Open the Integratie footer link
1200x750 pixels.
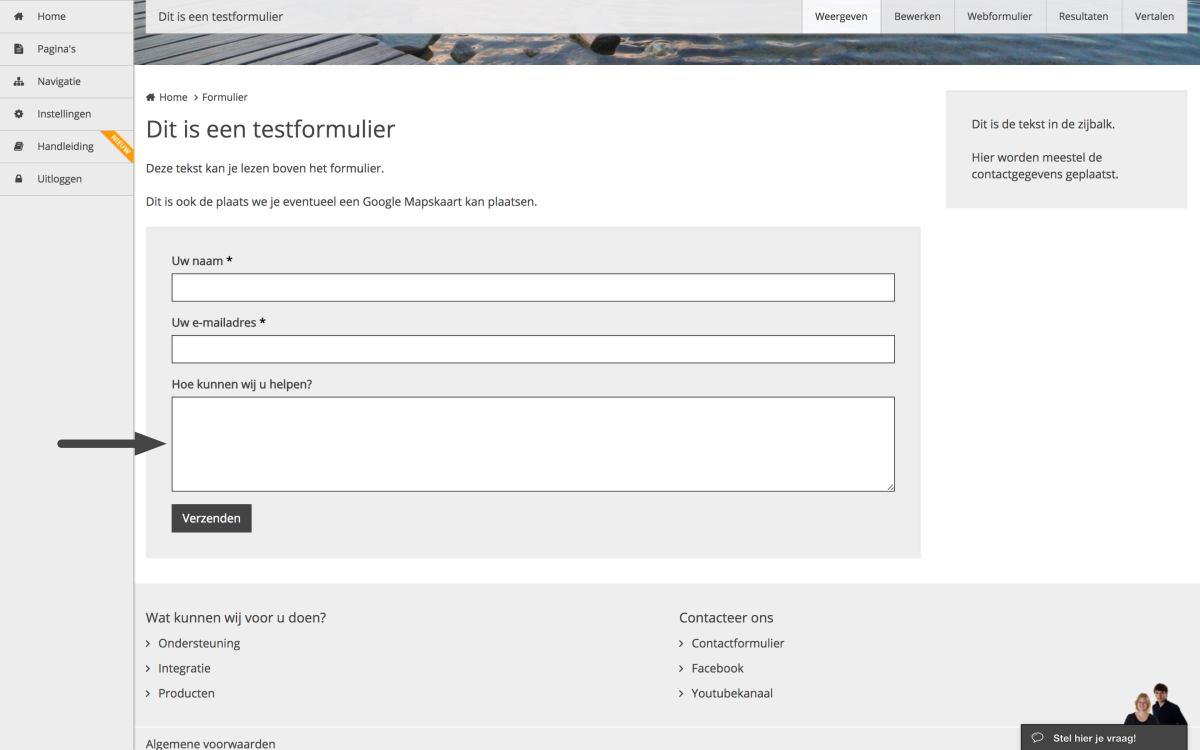[184, 668]
